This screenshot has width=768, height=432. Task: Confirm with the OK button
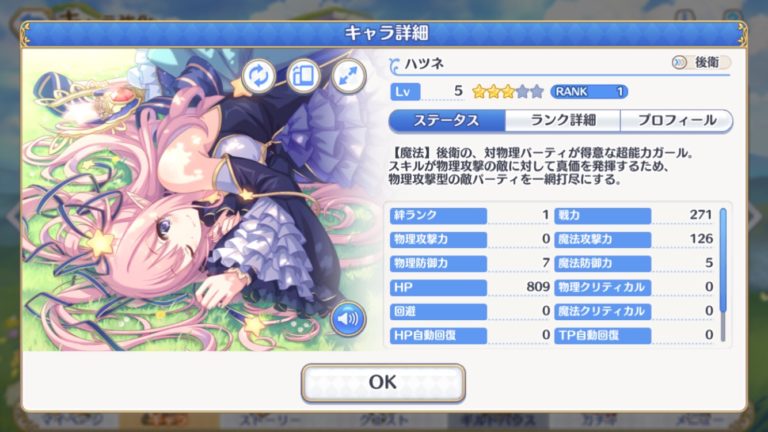(x=383, y=383)
